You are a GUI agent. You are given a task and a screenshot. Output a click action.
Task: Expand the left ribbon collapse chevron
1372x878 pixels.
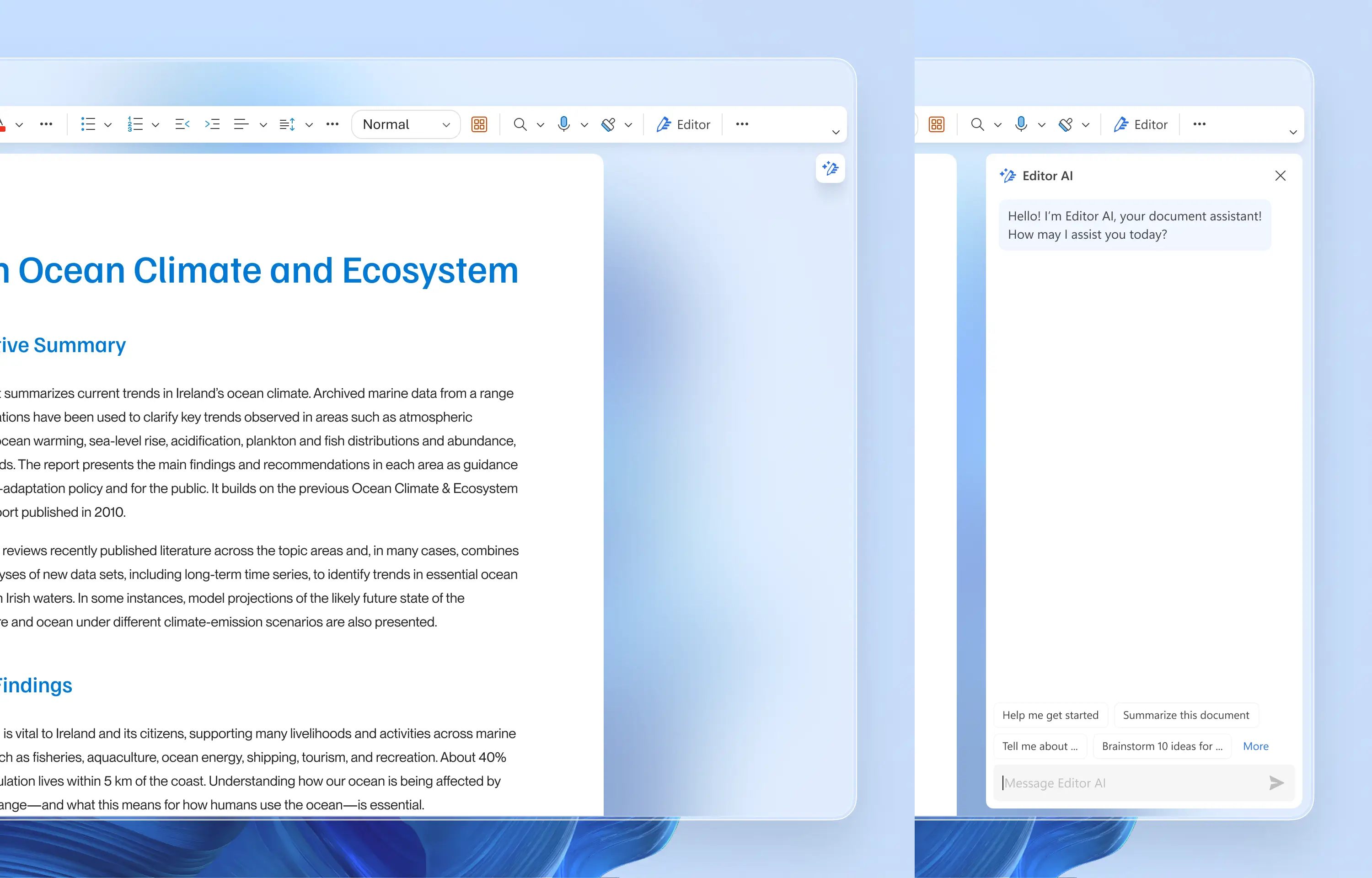[x=836, y=132]
